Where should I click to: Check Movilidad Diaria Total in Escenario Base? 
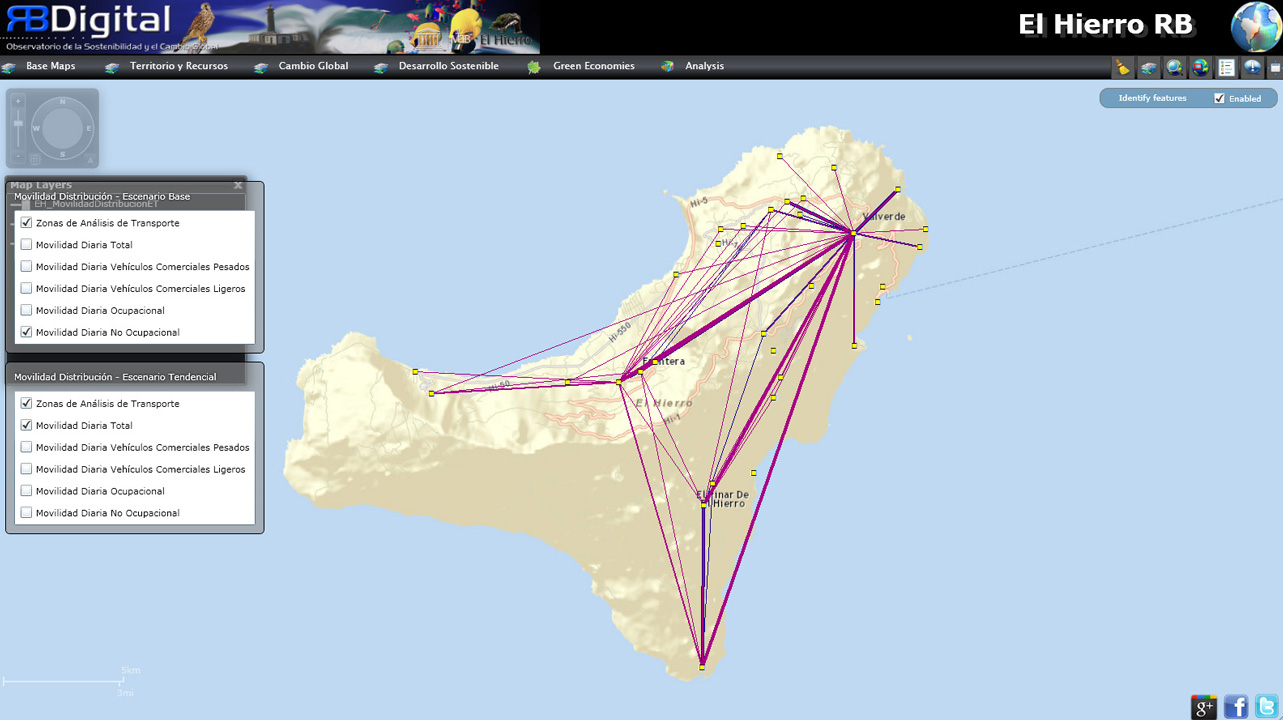point(26,245)
